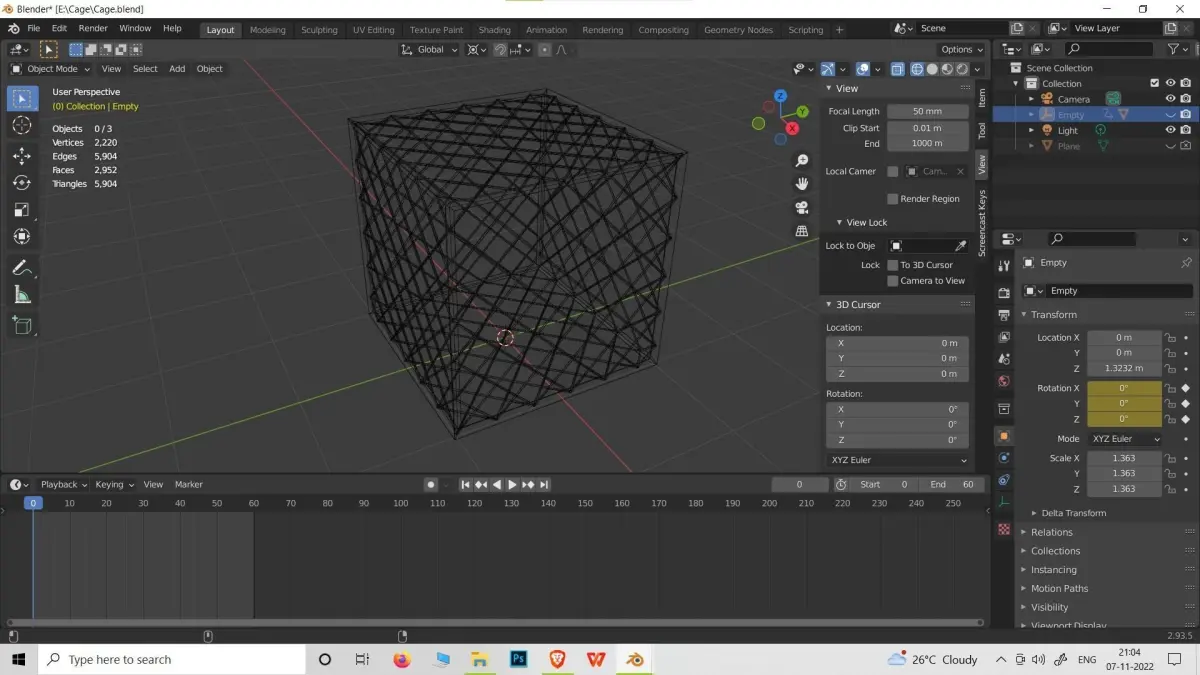Image resolution: width=1200 pixels, height=675 pixels.
Task: Open the Object Constraints properties tab
Action: [x=1004, y=480]
